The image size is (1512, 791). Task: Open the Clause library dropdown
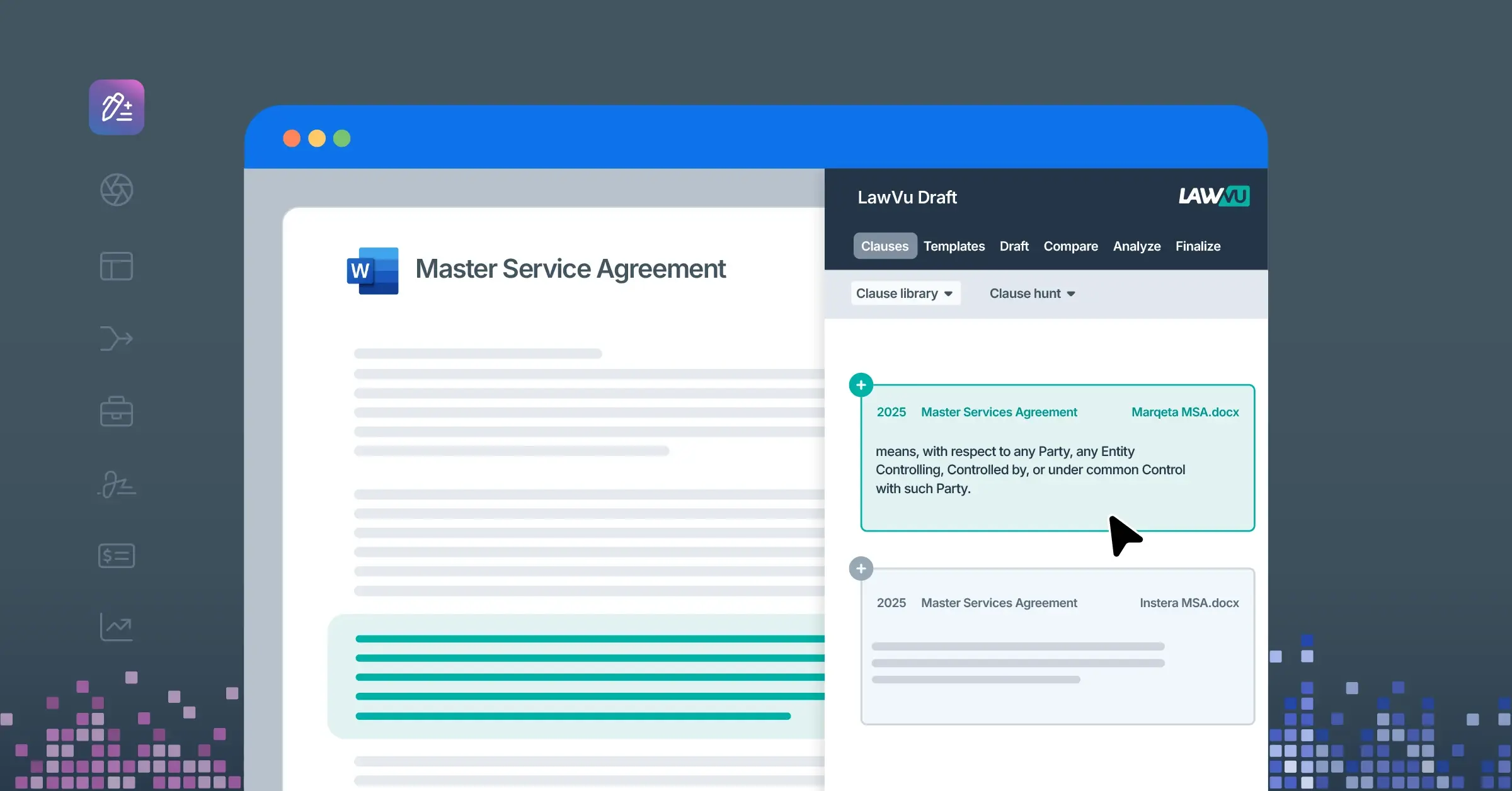point(905,293)
